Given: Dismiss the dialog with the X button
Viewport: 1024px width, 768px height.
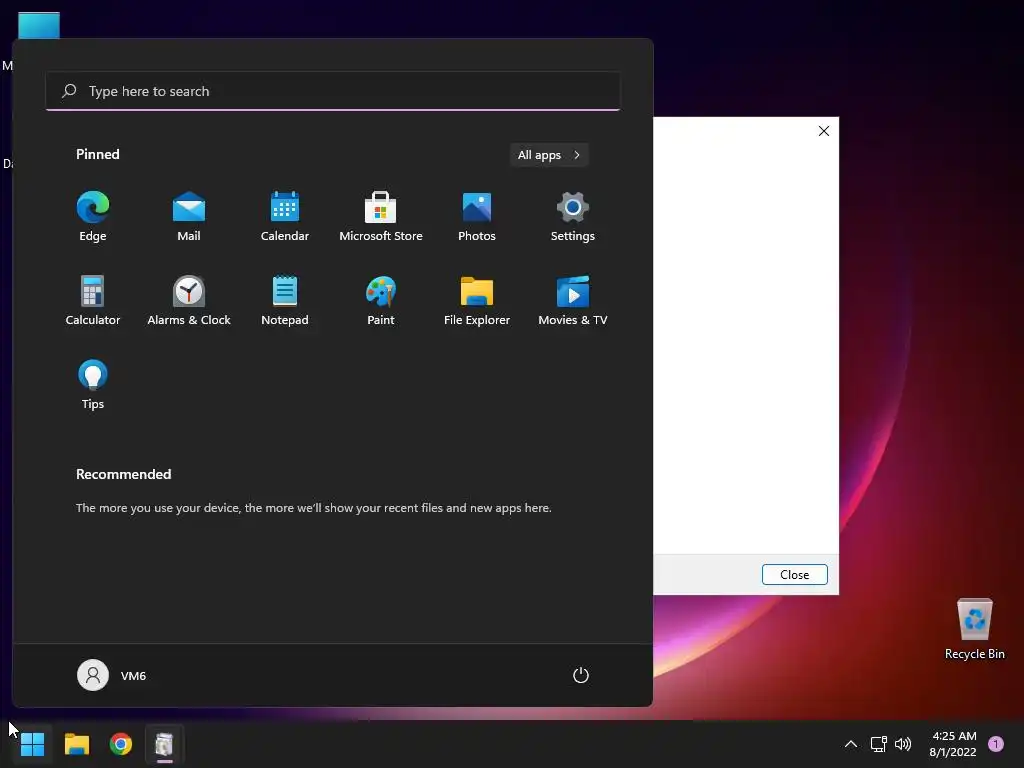Looking at the screenshot, I should 824,131.
